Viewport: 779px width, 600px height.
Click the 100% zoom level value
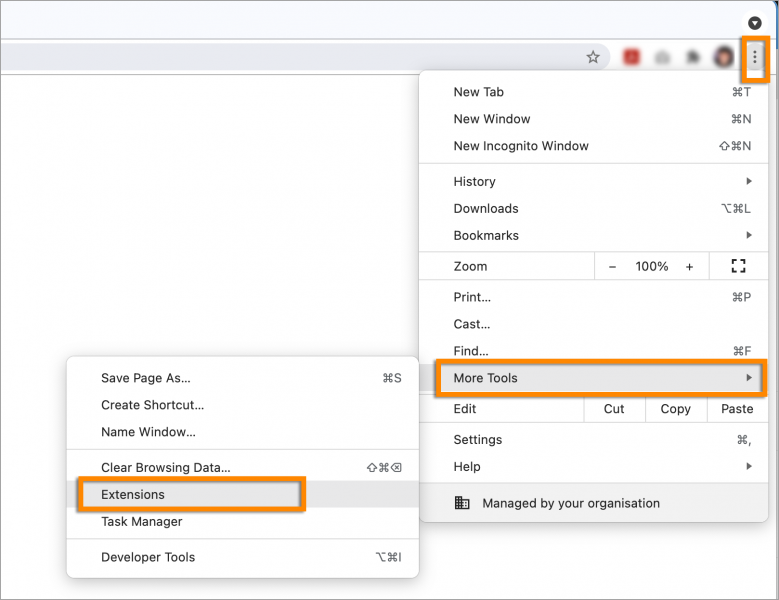(x=651, y=266)
